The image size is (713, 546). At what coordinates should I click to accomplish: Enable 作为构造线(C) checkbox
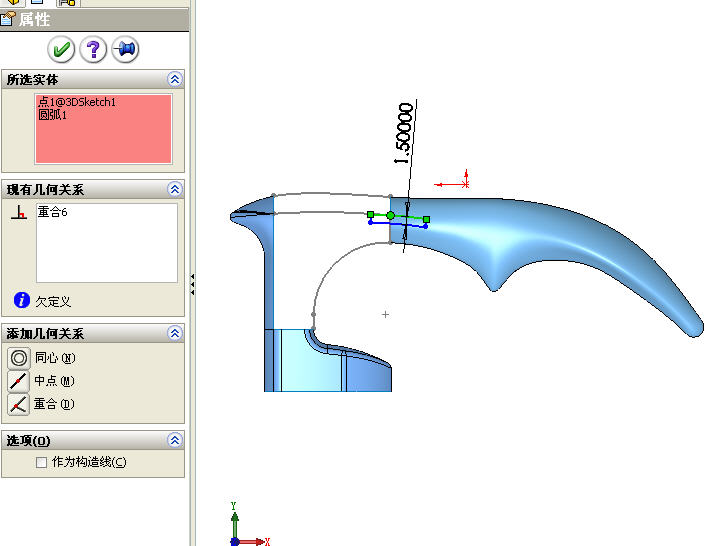coord(41,462)
